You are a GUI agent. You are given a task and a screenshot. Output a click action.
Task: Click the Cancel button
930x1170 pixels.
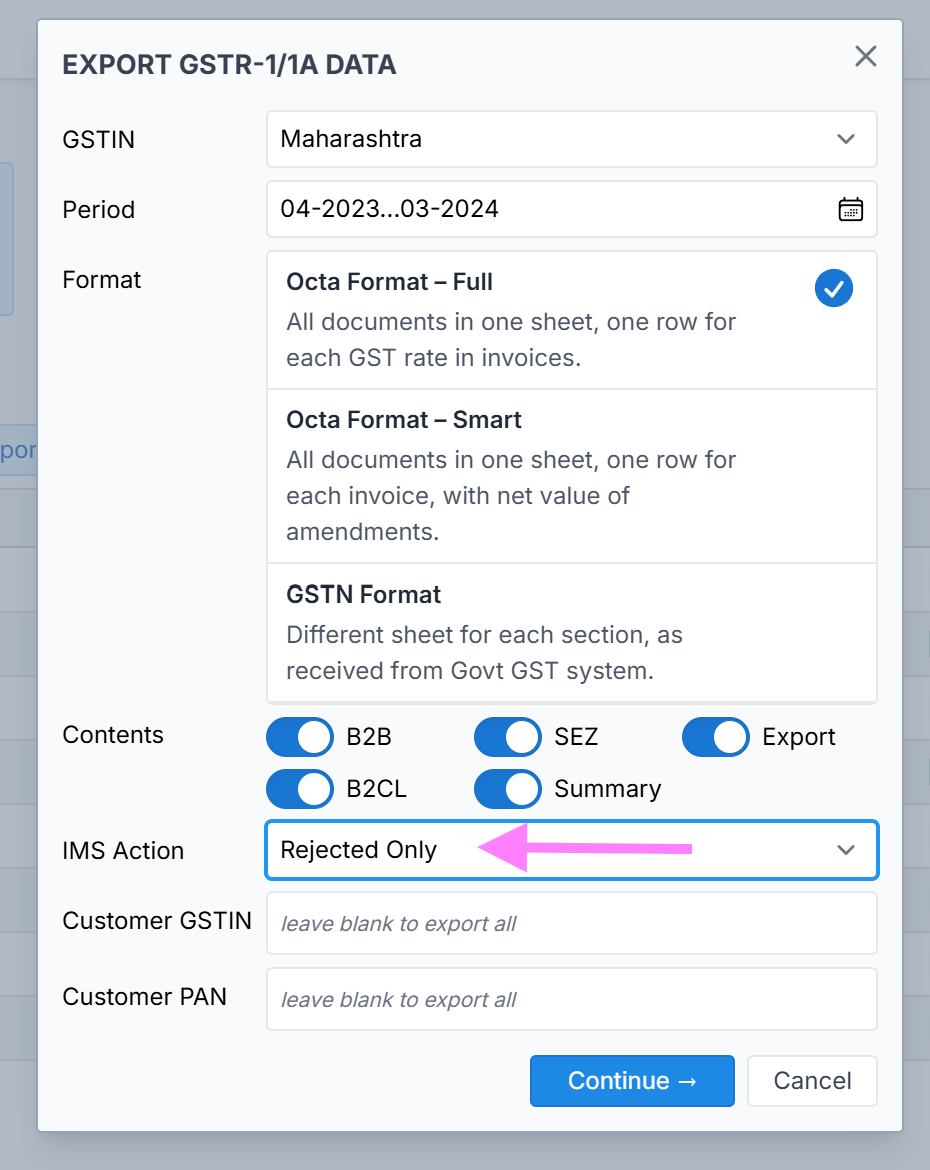812,1081
